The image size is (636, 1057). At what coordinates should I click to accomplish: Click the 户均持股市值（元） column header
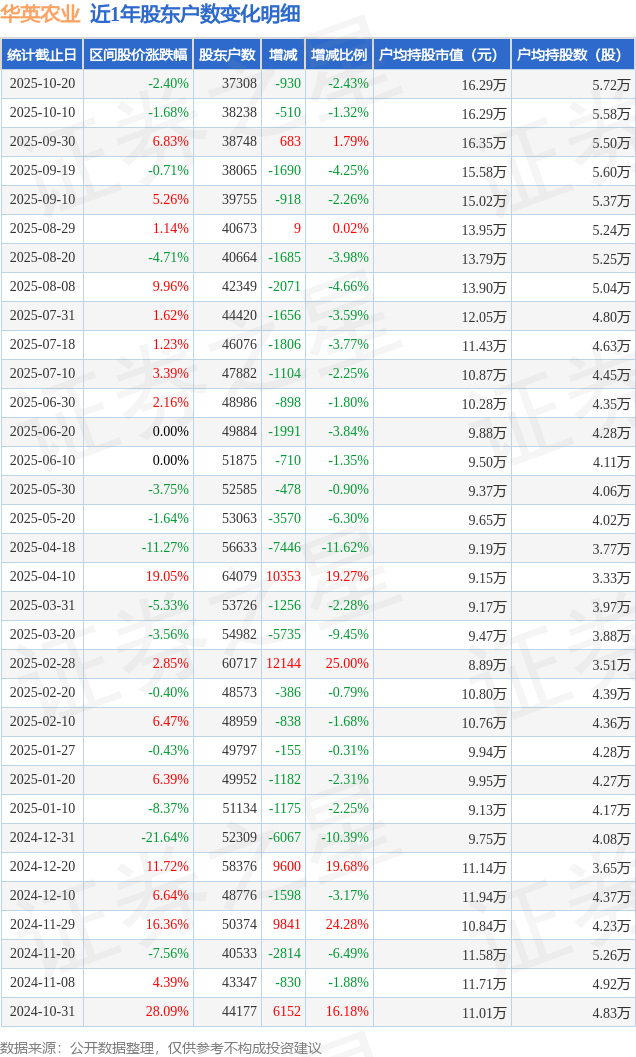(x=440, y=55)
